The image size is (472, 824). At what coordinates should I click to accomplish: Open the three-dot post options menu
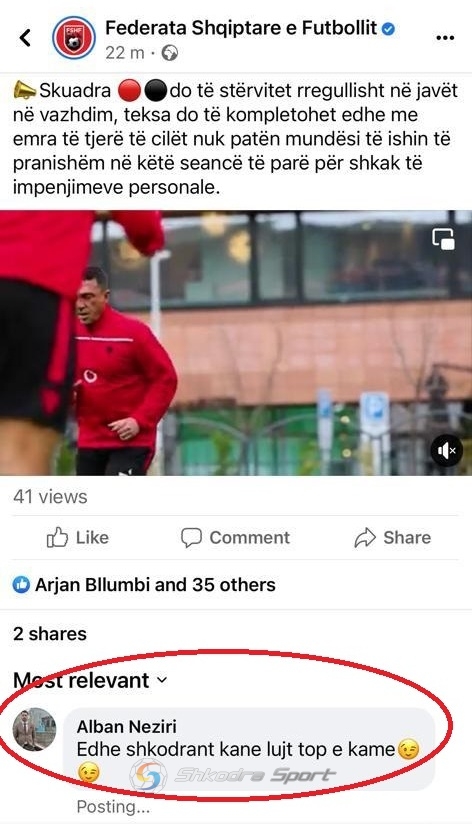coord(445,38)
